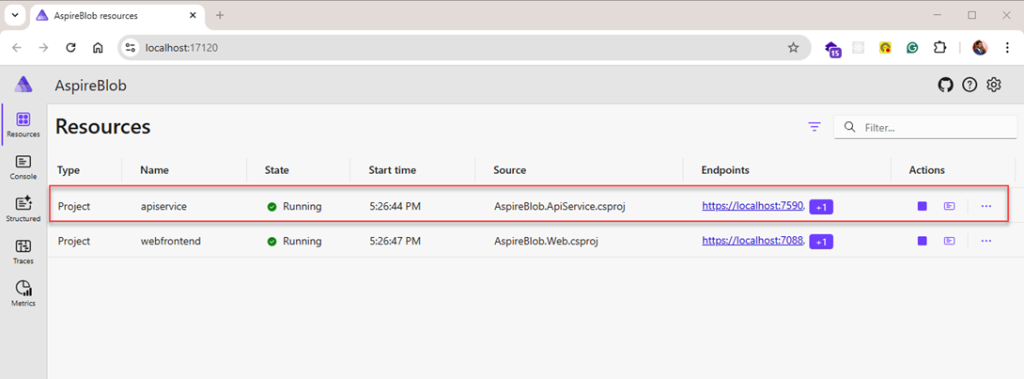Reload the current page
The width and height of the screenshot is (1024, 379).
71,48
